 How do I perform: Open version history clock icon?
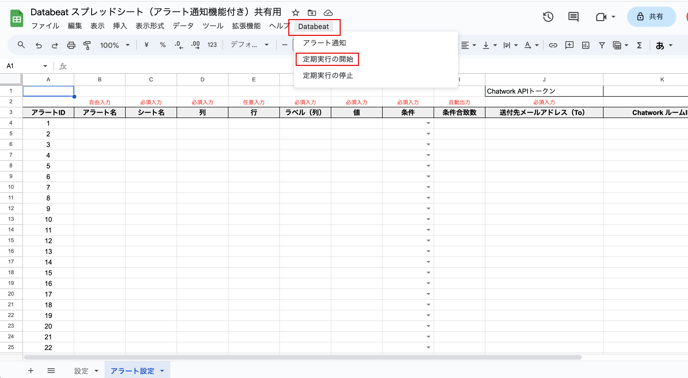coord(548,17)
